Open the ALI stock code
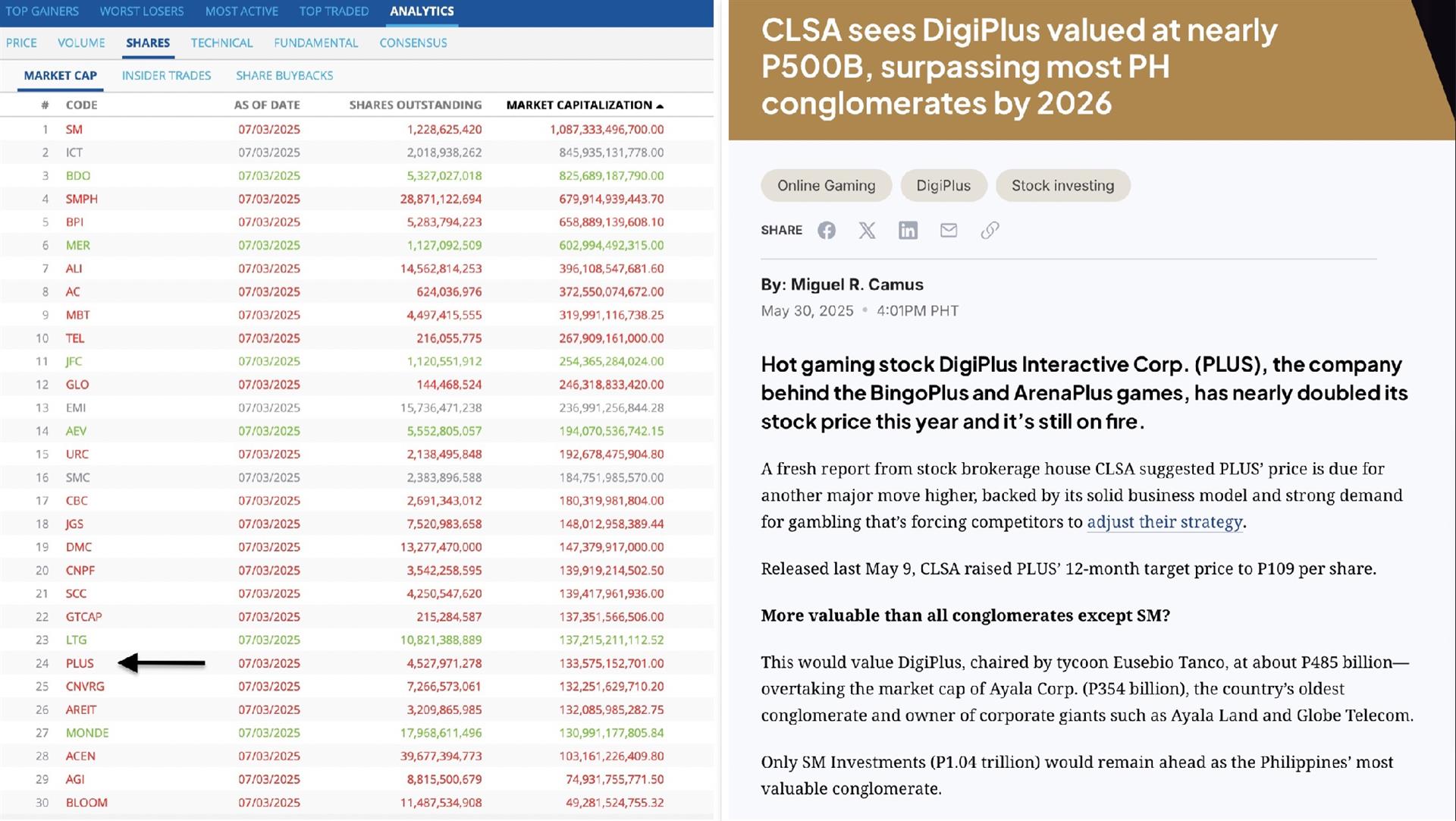The image size is (1456, 821). 74,269
